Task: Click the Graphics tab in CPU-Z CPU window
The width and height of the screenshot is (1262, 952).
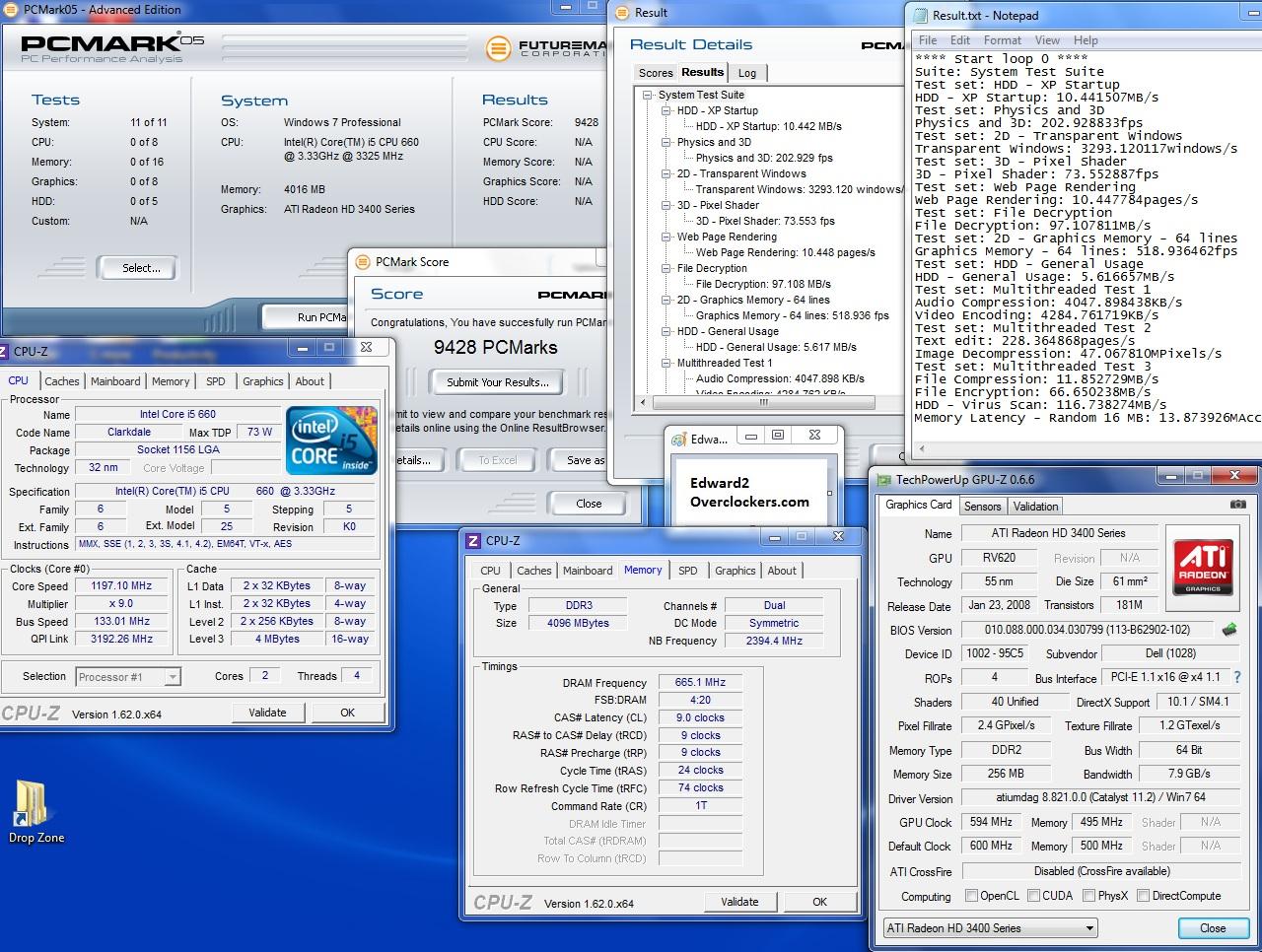Action: point(263,381)
